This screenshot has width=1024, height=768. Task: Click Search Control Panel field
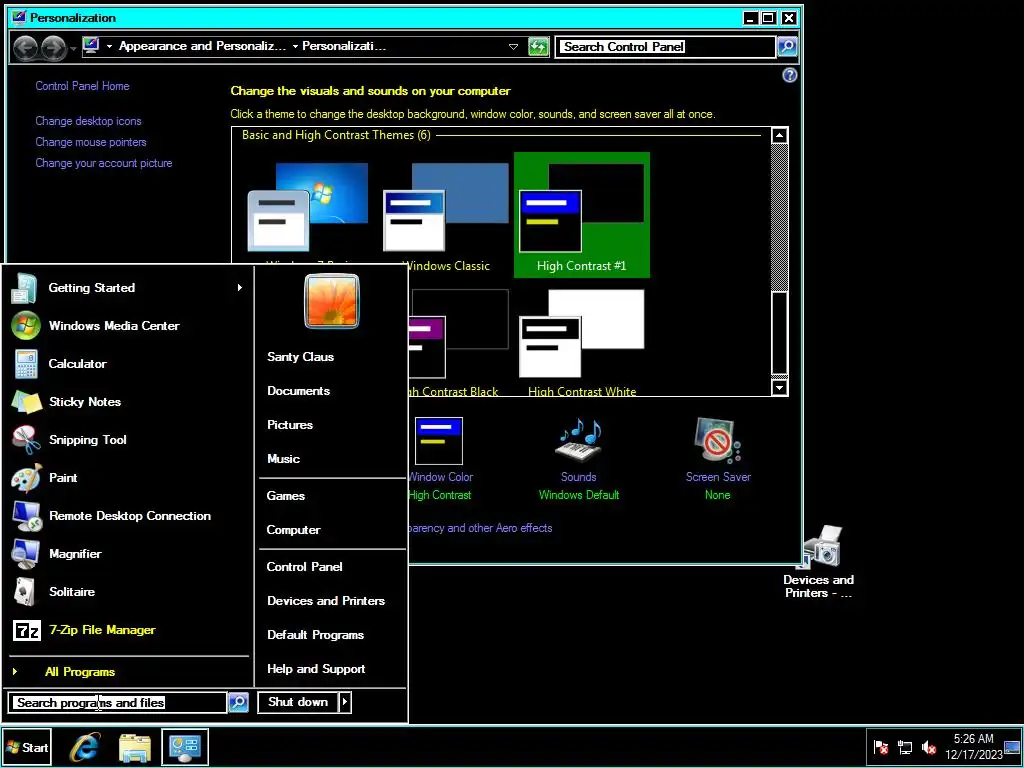pos(665,46)
